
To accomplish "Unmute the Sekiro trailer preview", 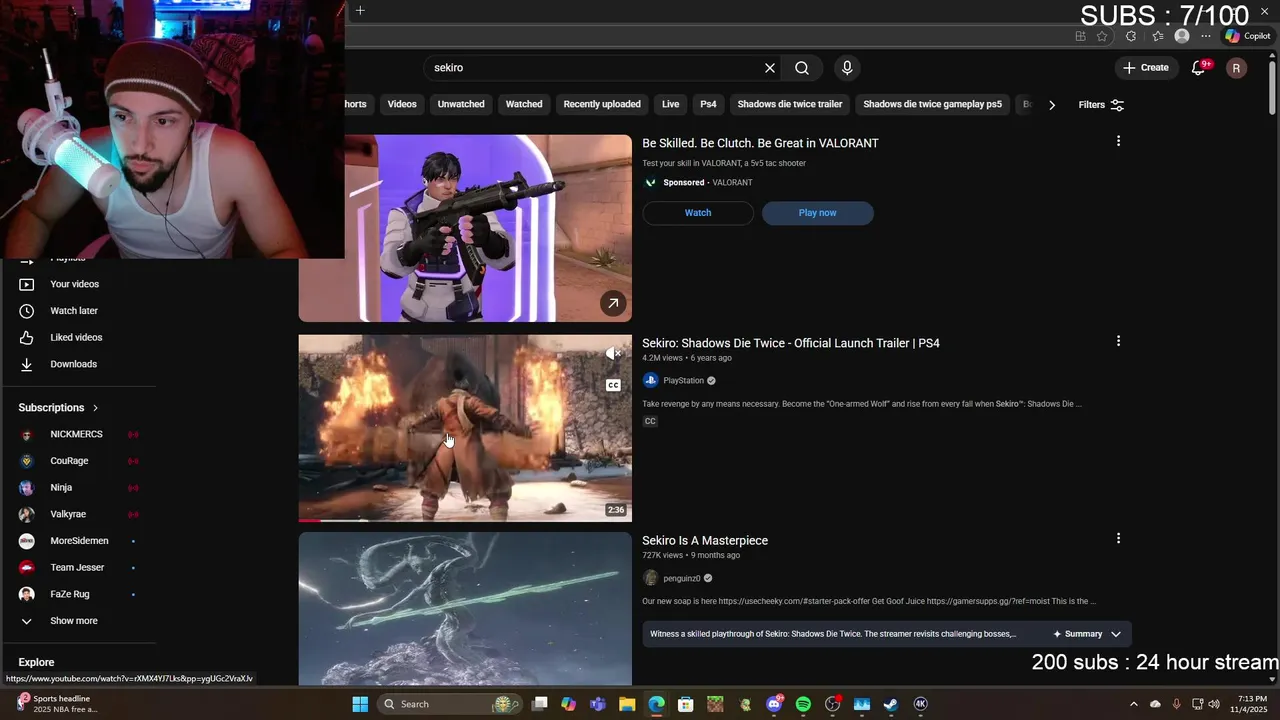I will pos(614,354).
